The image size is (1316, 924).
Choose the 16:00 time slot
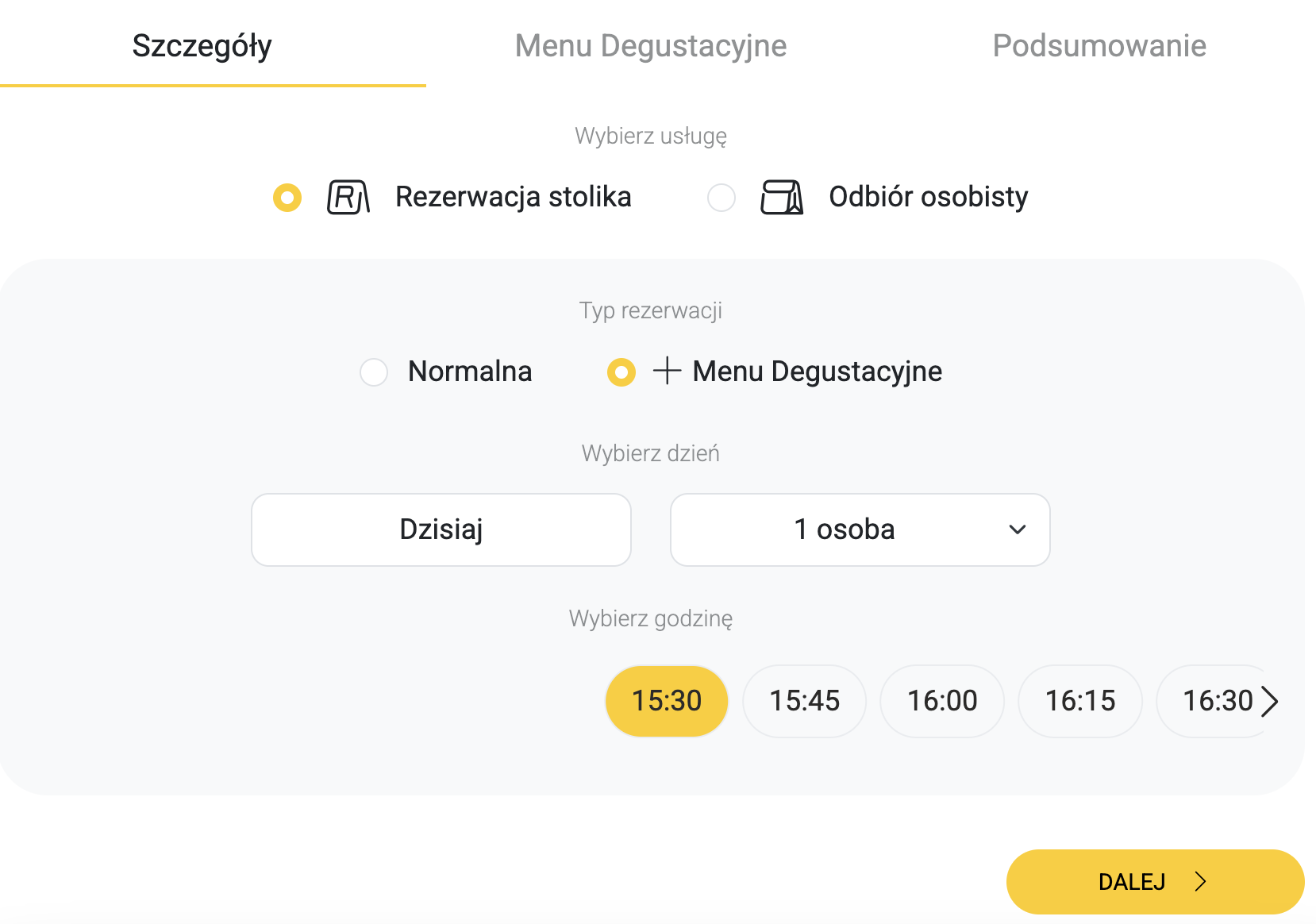click(x=942, y=701)
